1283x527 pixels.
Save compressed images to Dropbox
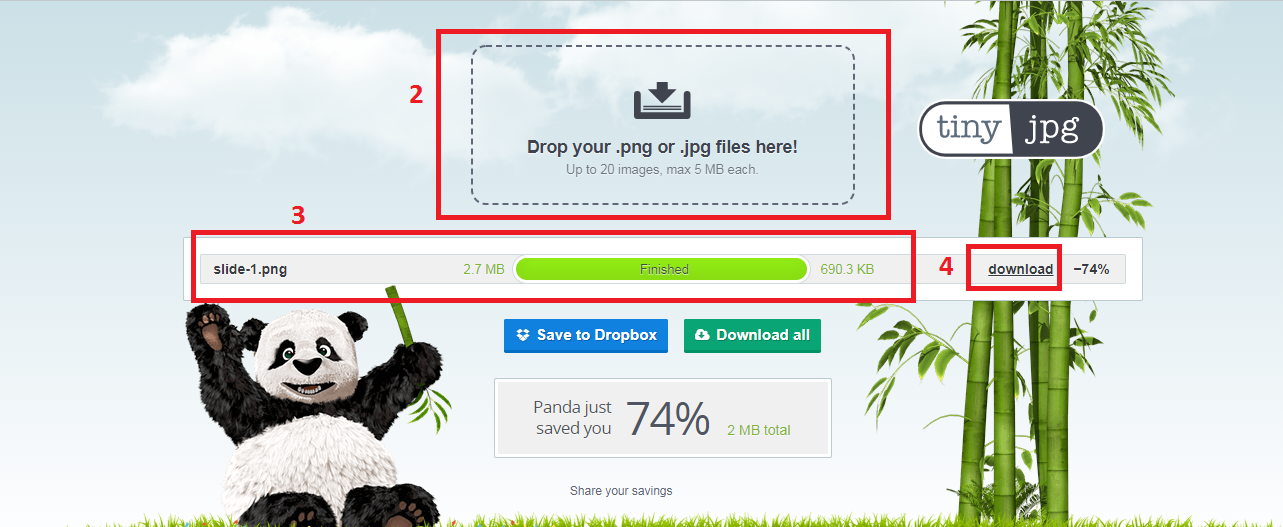585,335
